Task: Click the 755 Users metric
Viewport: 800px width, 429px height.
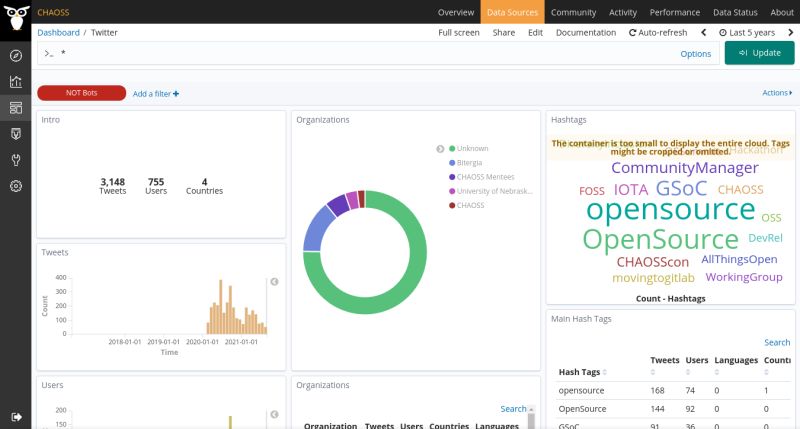Action: click(156, 186)
